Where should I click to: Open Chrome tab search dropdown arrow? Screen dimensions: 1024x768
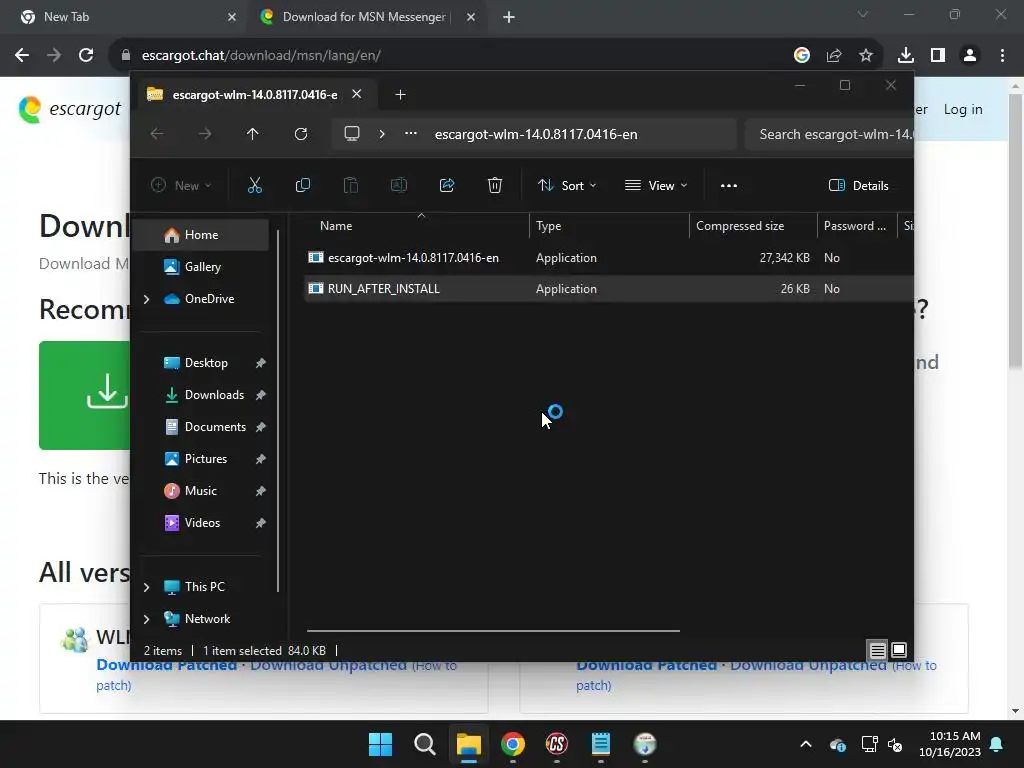tap(863, 14)
